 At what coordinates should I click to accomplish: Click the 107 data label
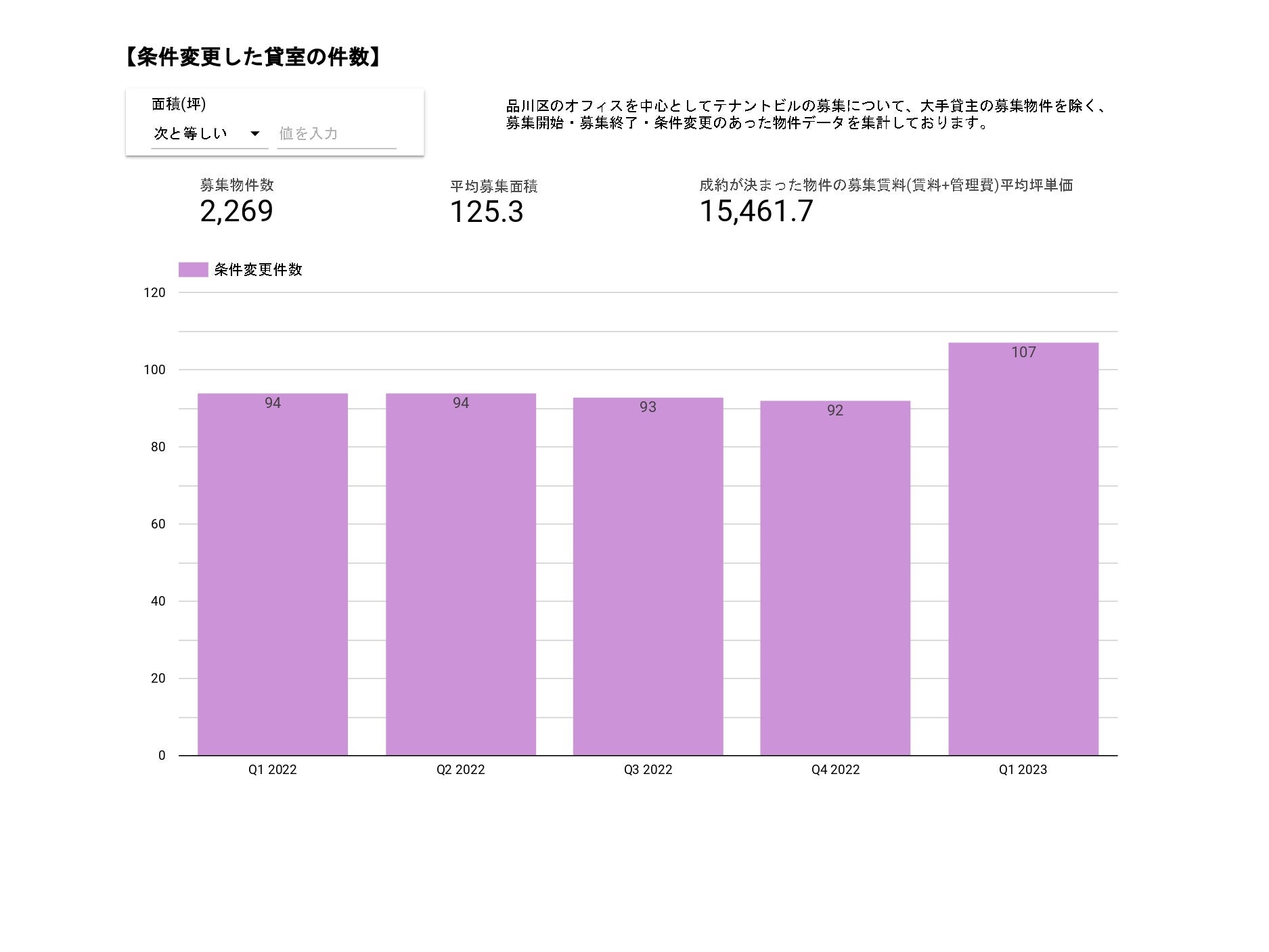(1023, 353)
